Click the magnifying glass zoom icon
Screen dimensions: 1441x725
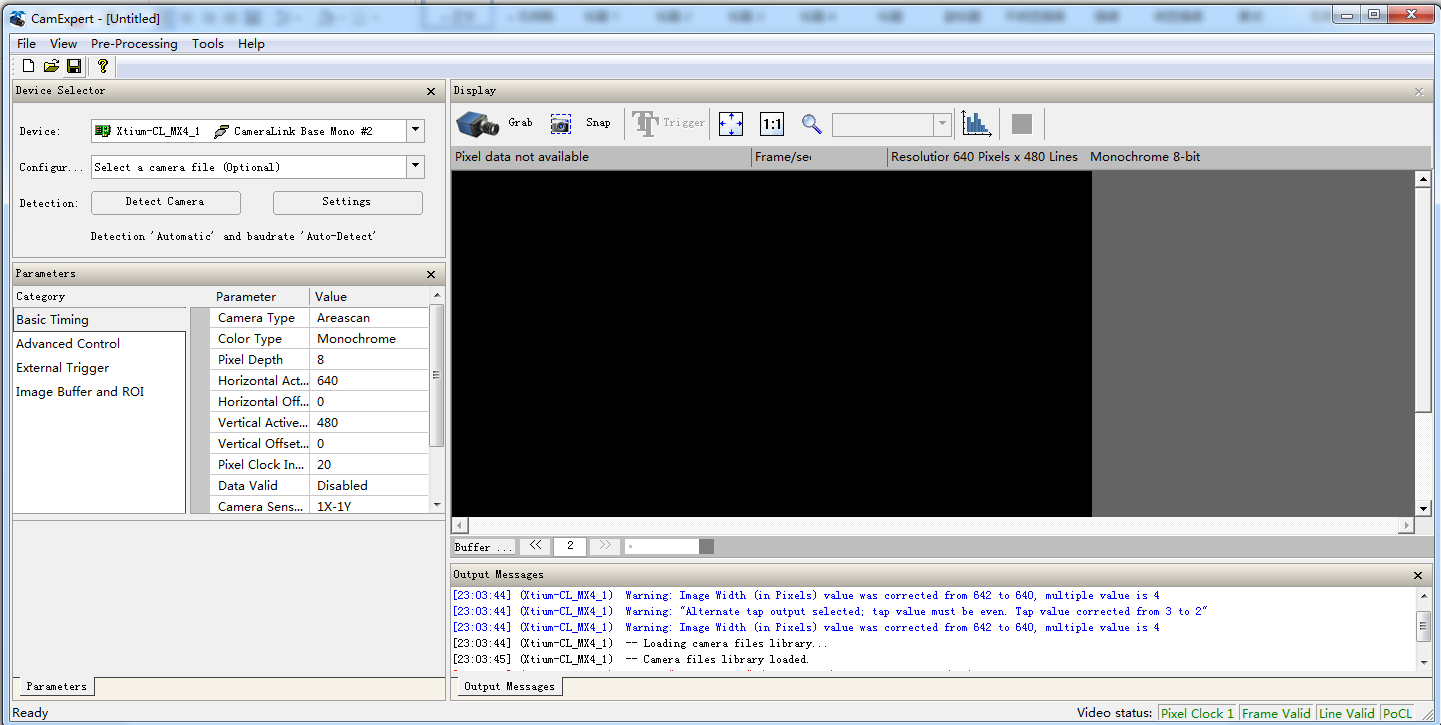point(812,124)
